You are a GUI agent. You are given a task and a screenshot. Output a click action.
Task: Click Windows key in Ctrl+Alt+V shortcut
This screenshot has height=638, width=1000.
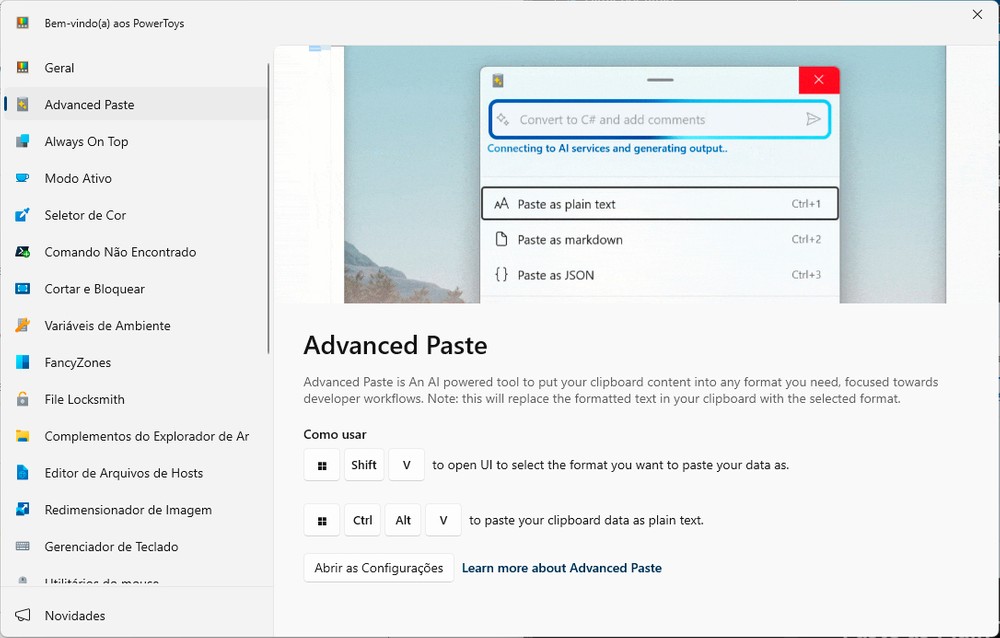(322, 520)
